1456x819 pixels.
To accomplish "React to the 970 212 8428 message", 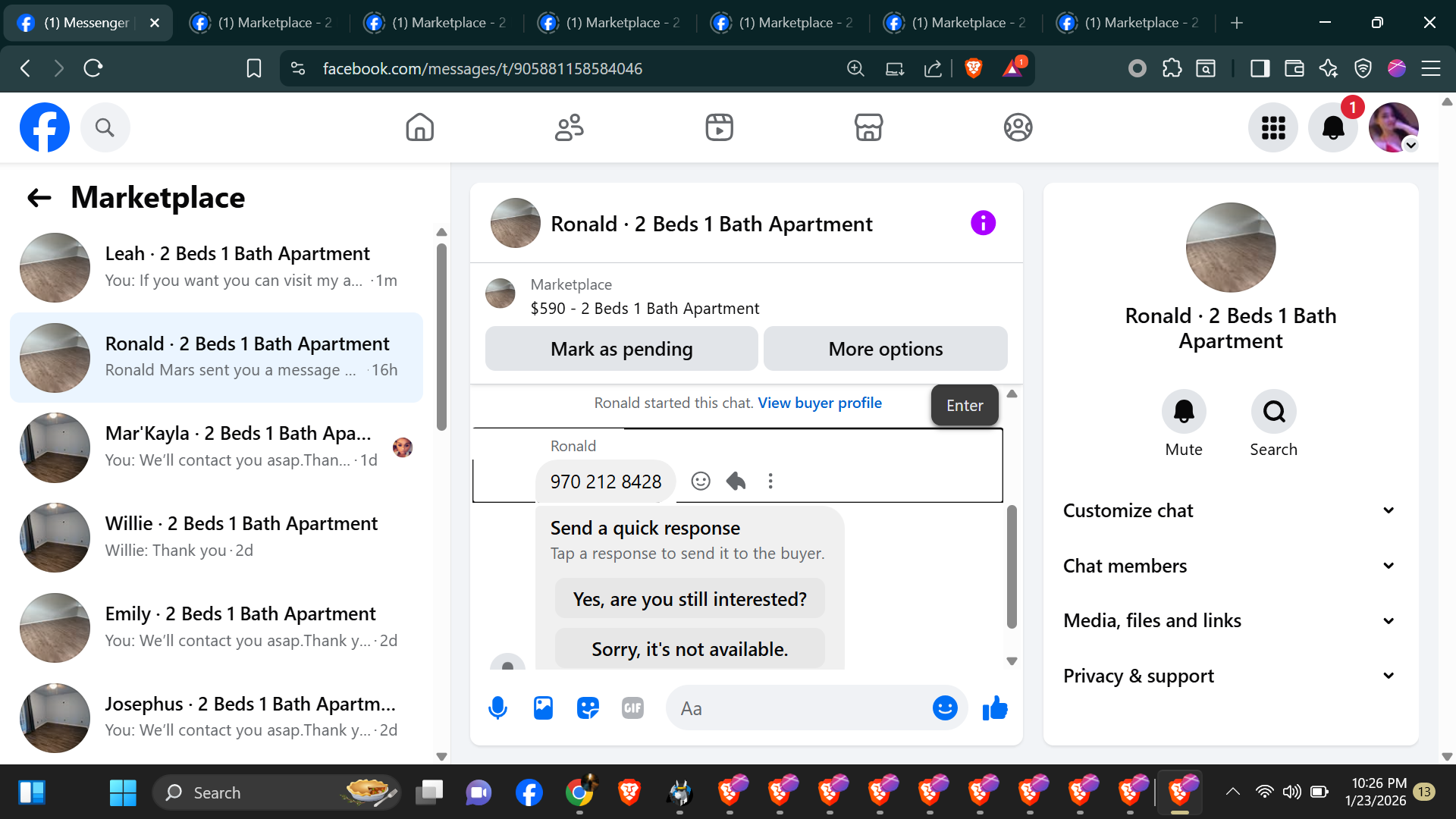I will coord(701,482).
